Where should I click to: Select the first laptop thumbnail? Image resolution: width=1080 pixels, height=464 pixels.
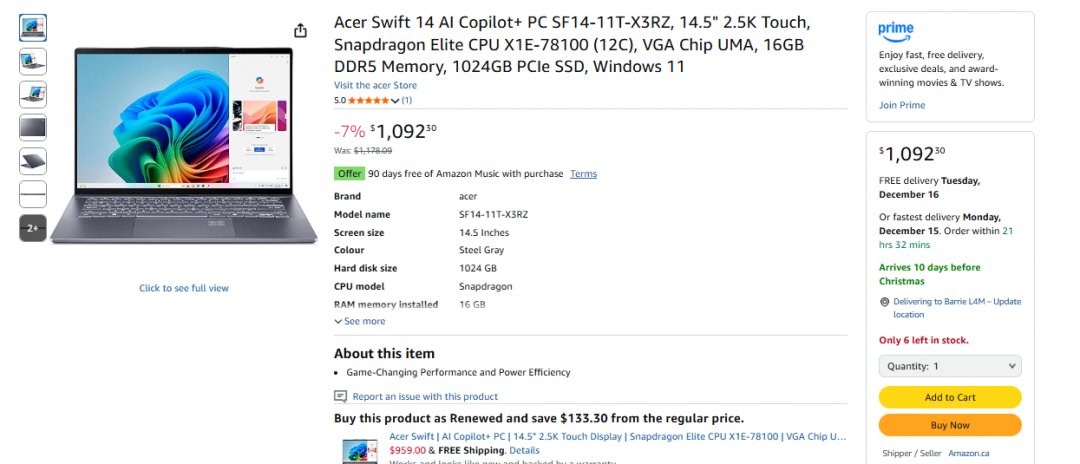[x=33, y=28]
